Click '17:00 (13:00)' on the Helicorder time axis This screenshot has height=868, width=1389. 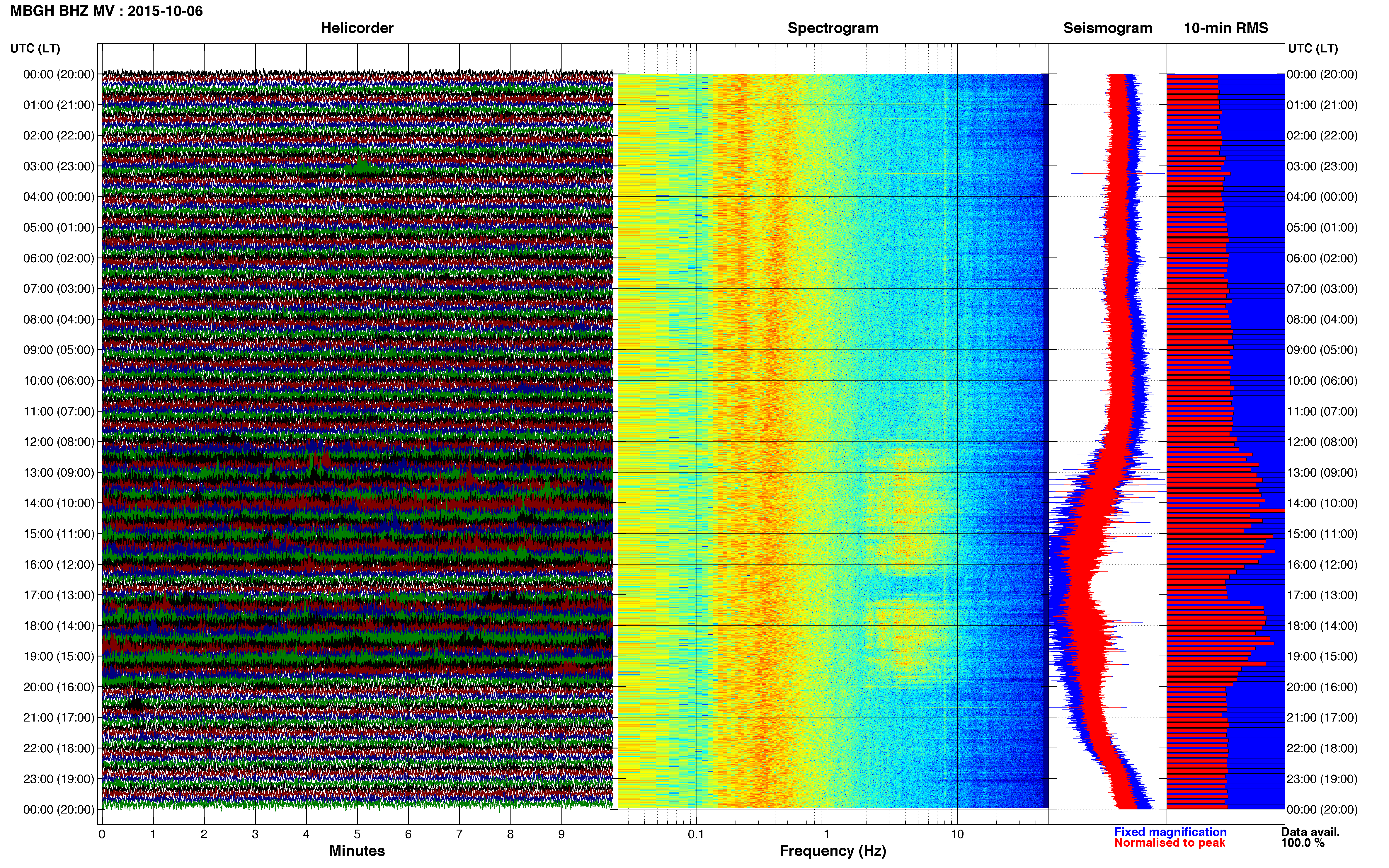pos(59,595)
